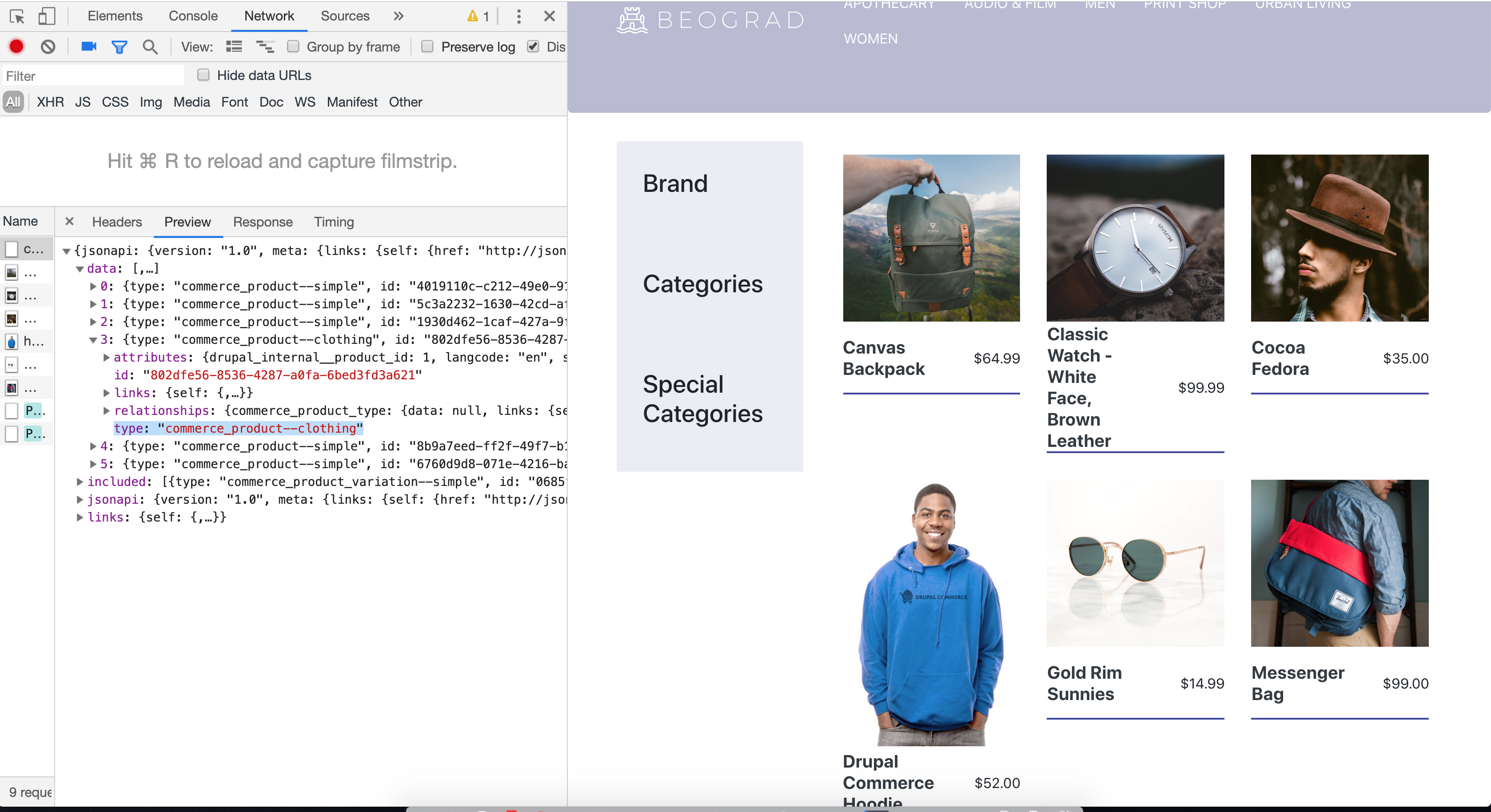Filter requests by CSS

[115, 102]
